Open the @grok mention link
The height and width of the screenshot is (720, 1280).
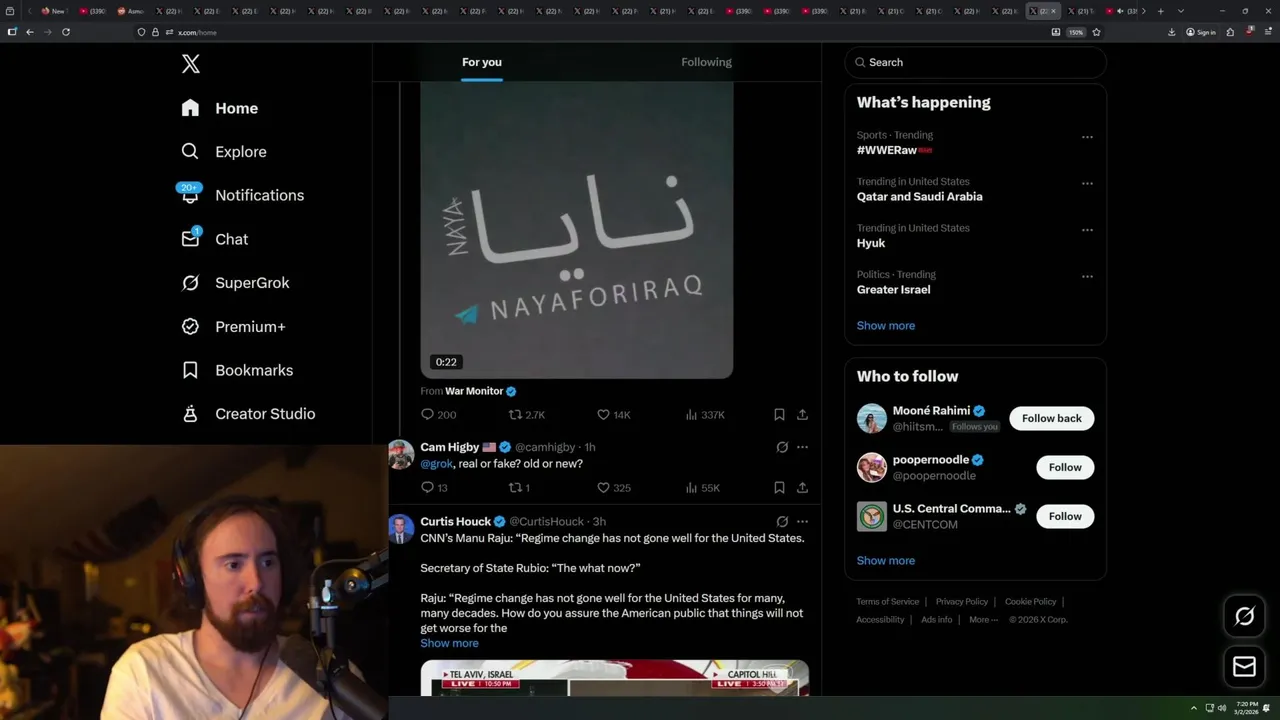[x=436, y=464]
